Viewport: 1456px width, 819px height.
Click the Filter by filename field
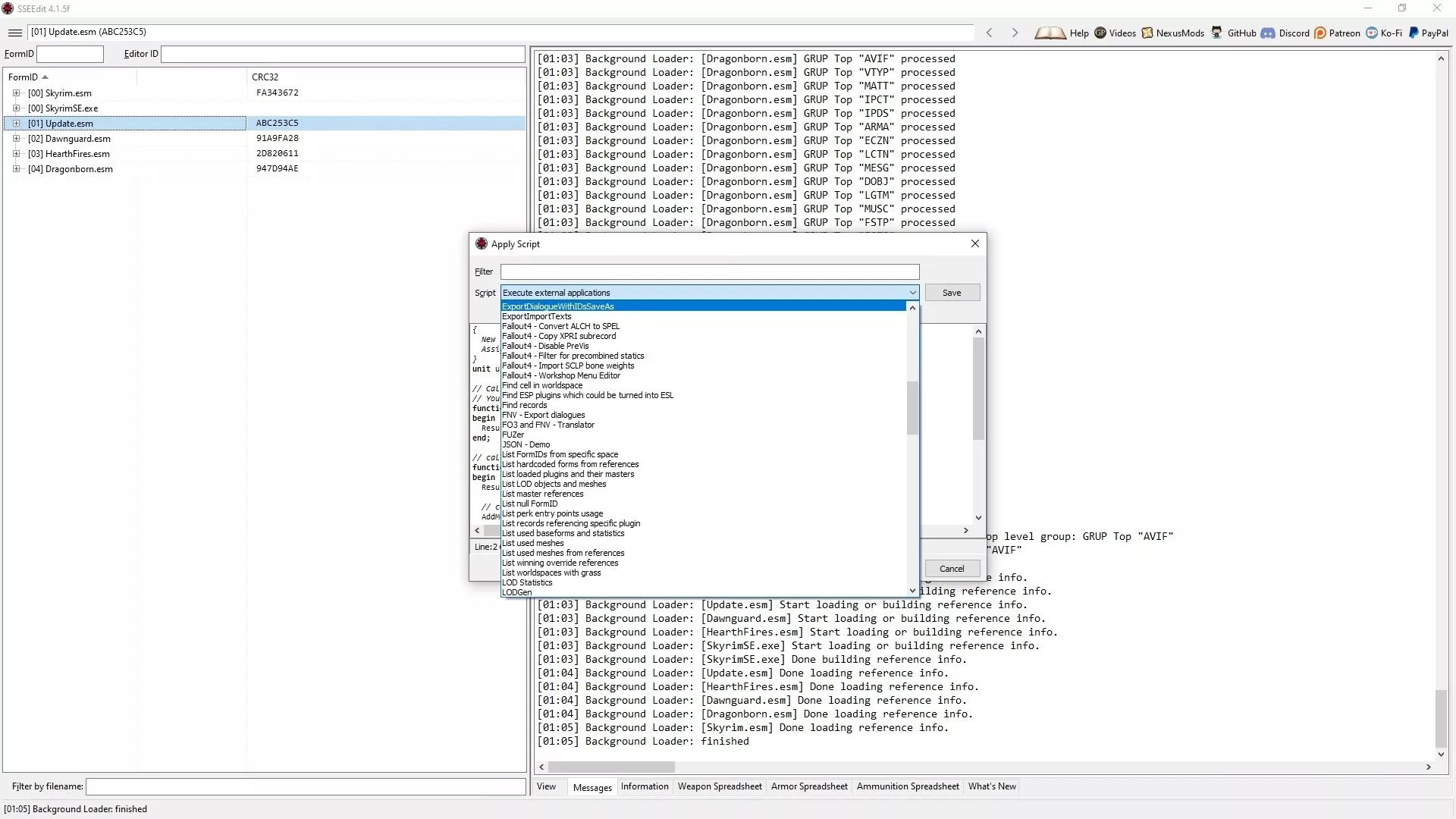point(306,786)
